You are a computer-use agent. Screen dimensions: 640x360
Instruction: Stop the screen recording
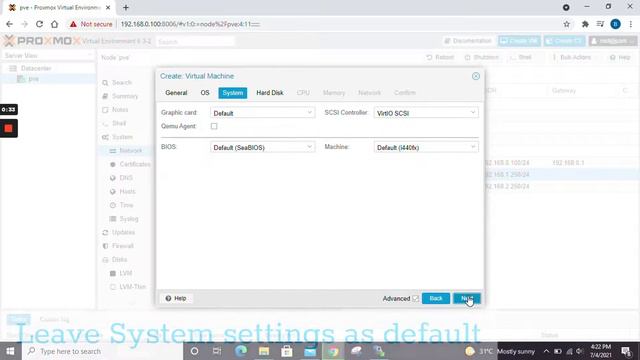pos(8,129)
